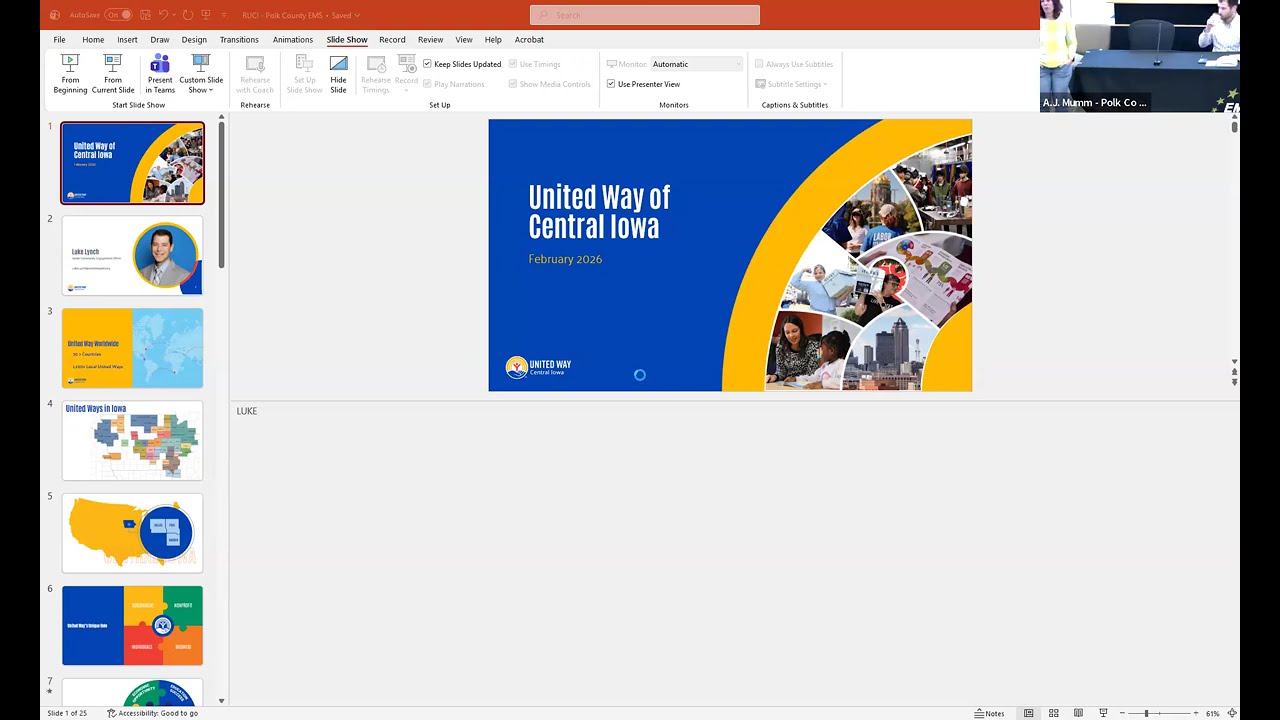Click Accessibility: Good to go status
1280x720 pixels.
click(152, 713)
